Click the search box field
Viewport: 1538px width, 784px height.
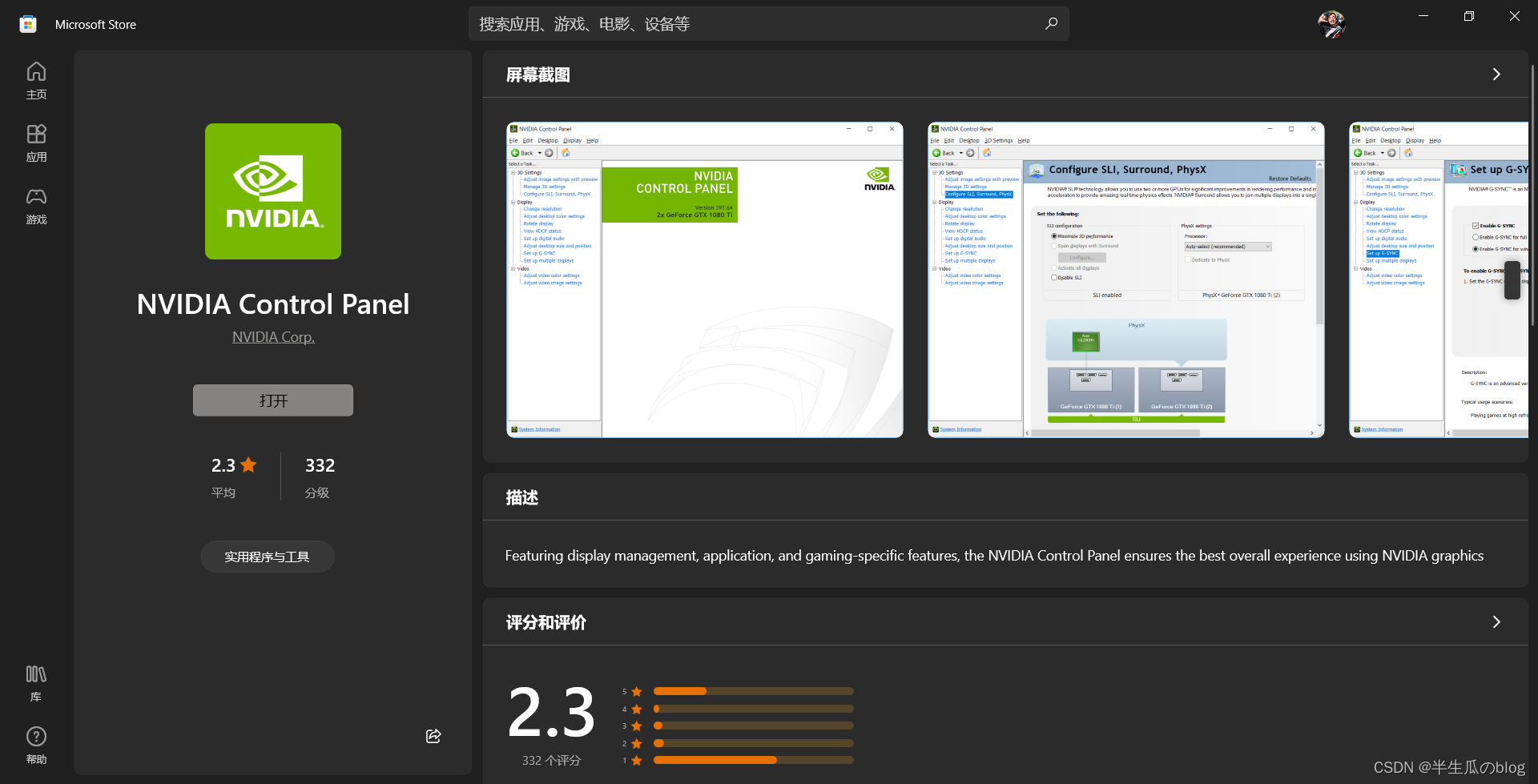(x=769, y=24)
